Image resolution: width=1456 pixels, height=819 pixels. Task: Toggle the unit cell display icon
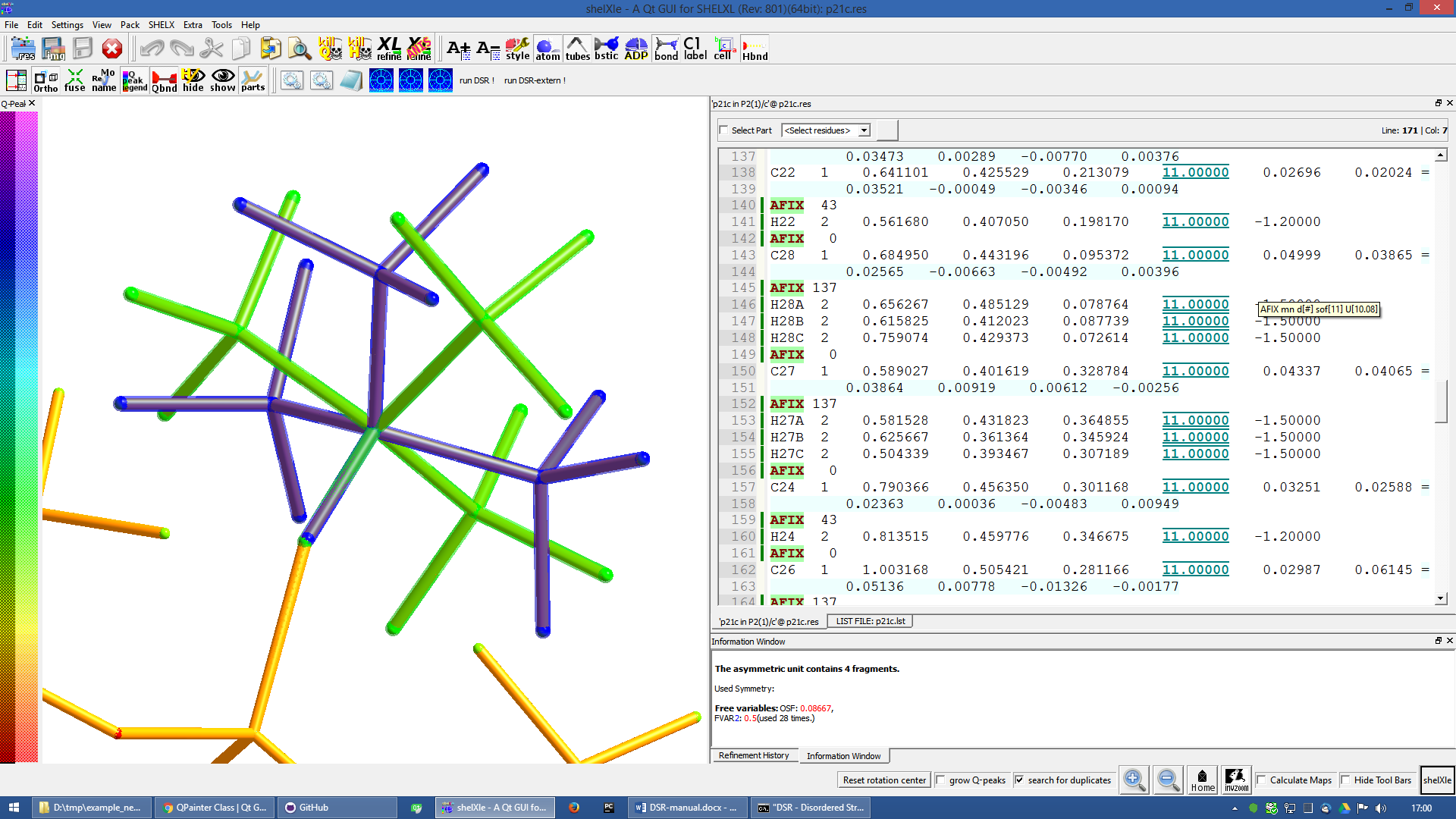coord(723,49)
